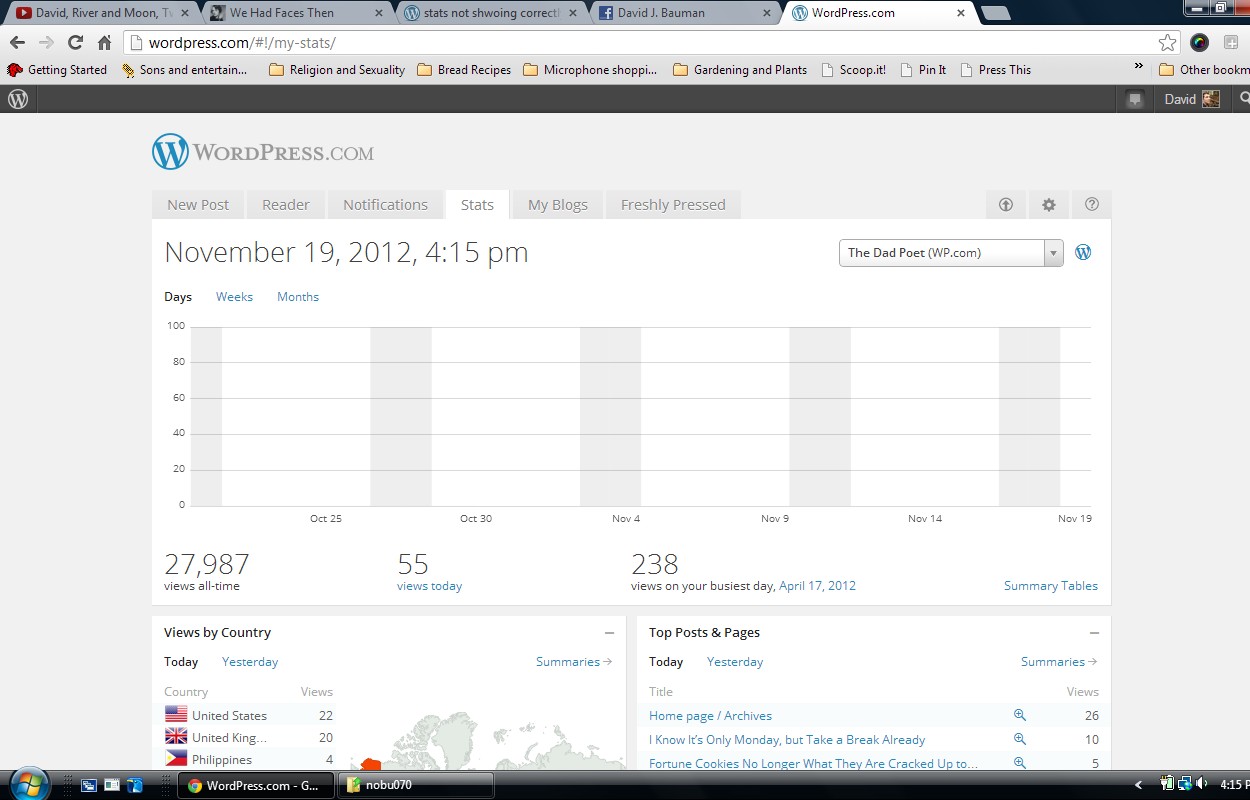Click the Pin It bookmarklet
The height and width of the screenshot is (800, 1250).
[x=923, y=70]
